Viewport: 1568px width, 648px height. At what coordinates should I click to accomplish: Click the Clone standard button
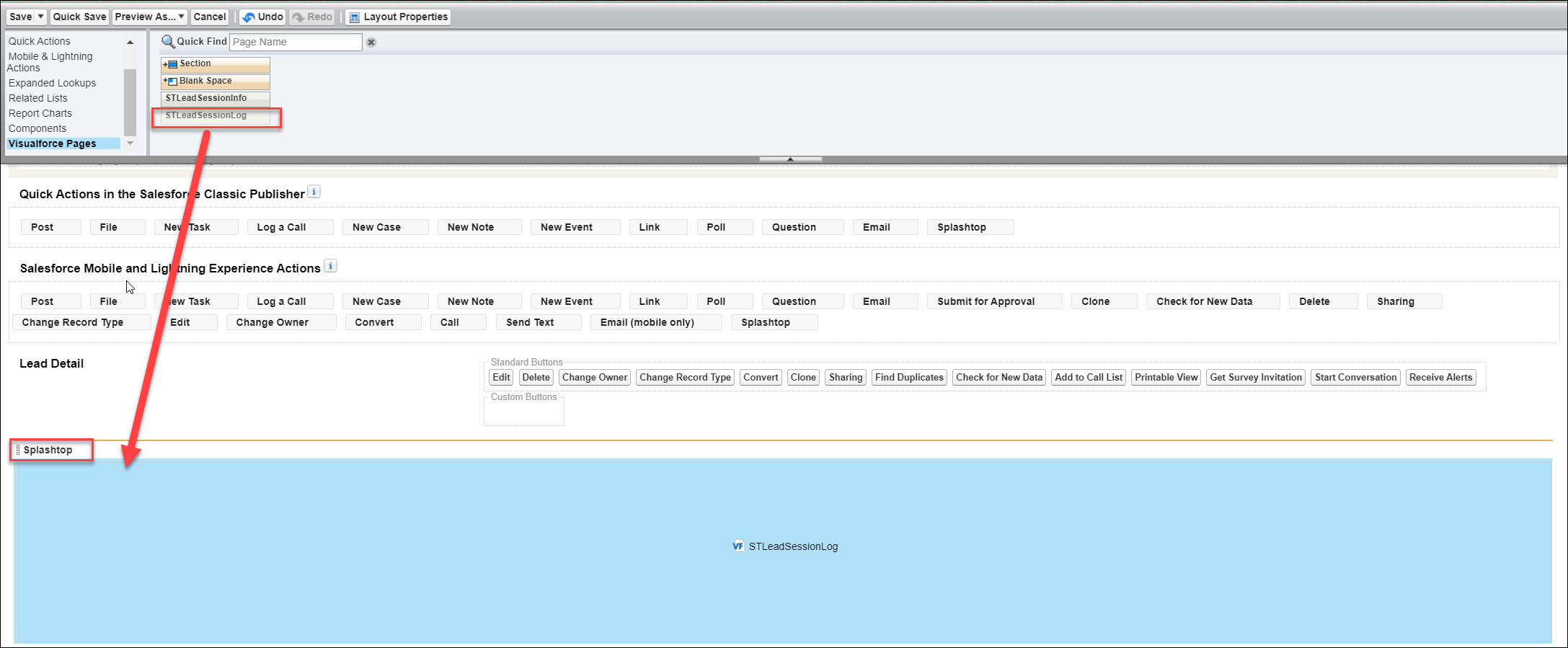803,377
